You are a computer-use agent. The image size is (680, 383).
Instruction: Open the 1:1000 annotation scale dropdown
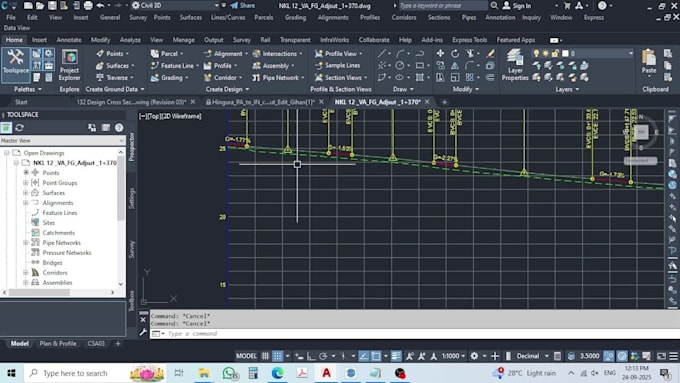(453, 356)
